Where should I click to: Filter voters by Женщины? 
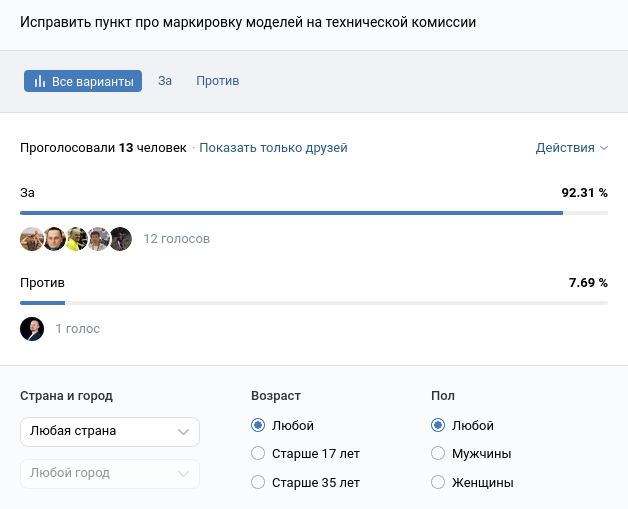pyautogui.click(x=438, y=482)
